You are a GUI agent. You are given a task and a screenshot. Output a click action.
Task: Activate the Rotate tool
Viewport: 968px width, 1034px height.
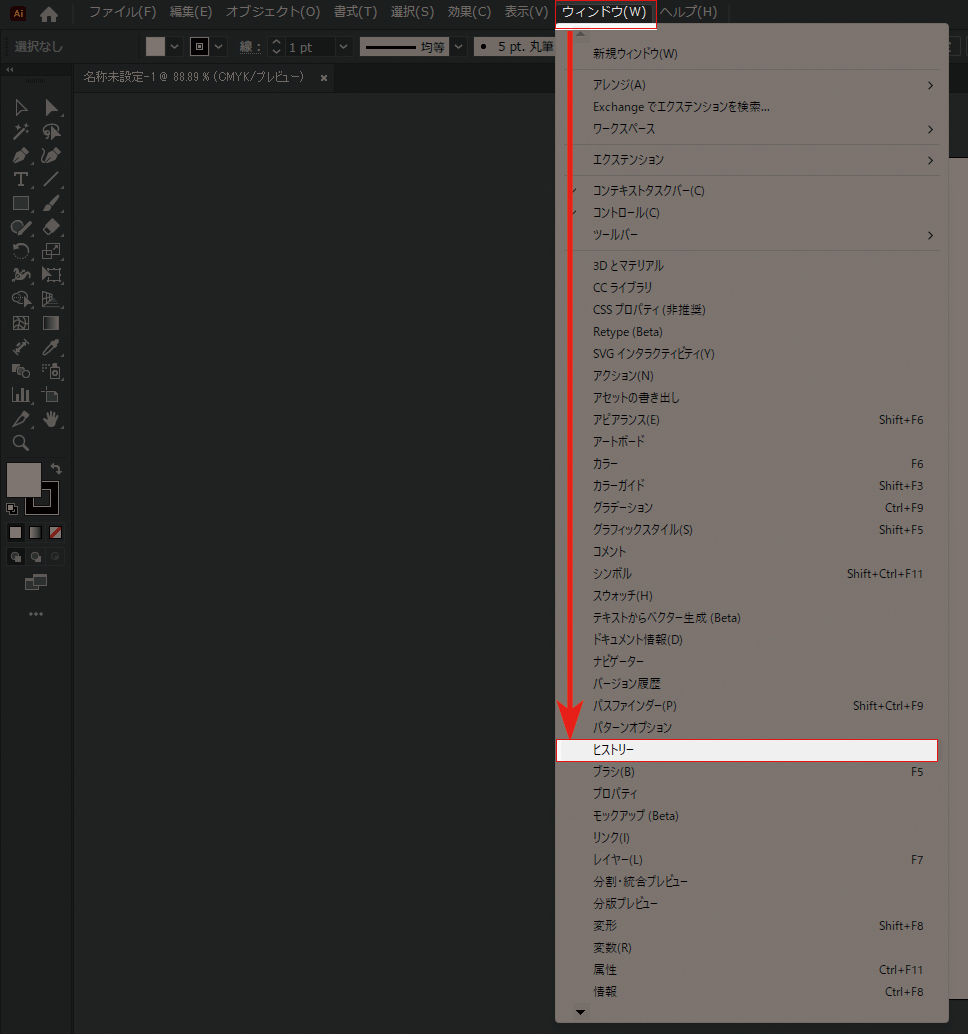[x=20, y=252]
